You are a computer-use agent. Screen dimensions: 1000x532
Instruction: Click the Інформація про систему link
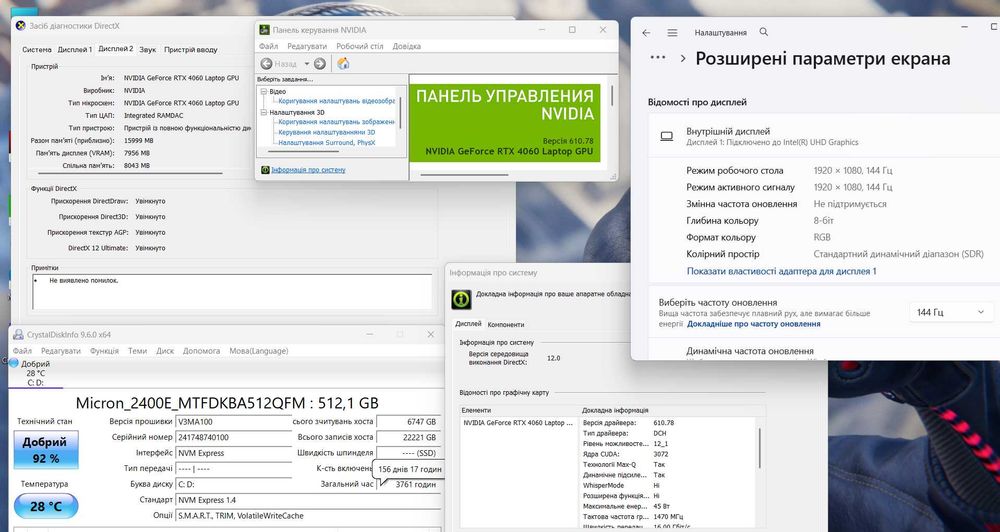coord(308,170)
